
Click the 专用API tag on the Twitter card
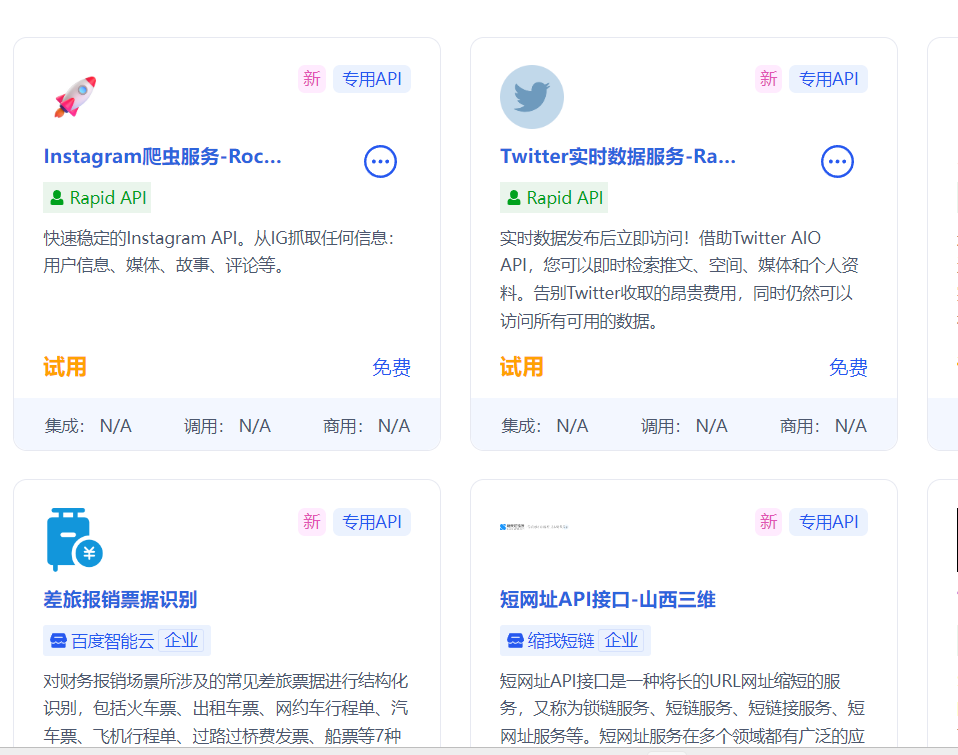point(828,79)
